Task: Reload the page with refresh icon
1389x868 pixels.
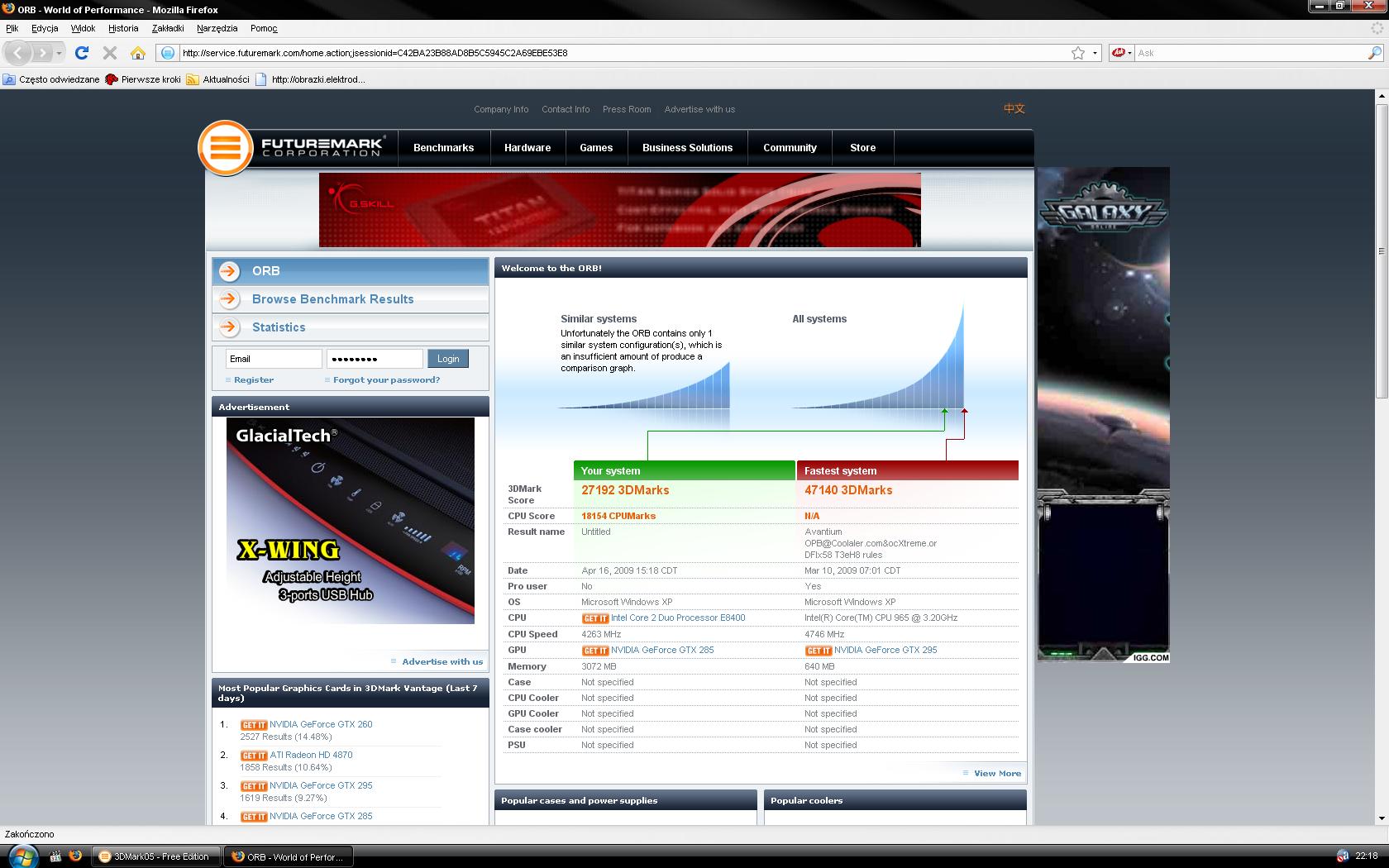Action: 82,53
